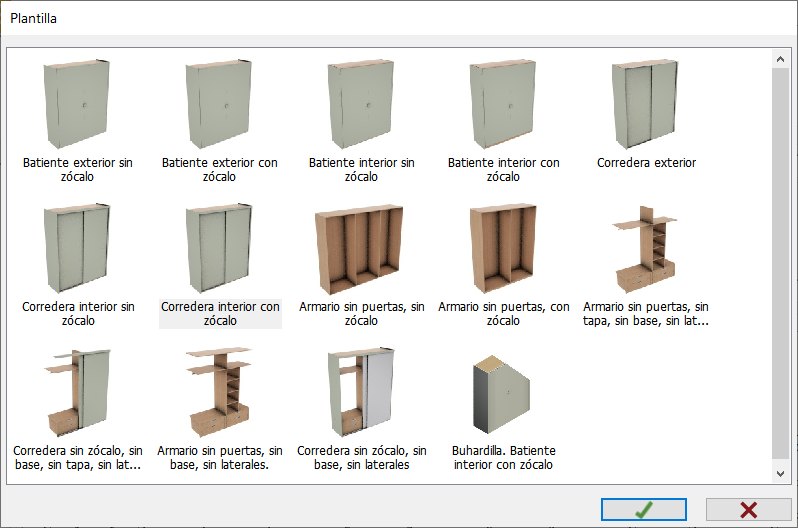The image size is (798, 528).
Task: Pick the 'Batiente interior sin zócalo' wardrobe image
Action: point(361,104)
